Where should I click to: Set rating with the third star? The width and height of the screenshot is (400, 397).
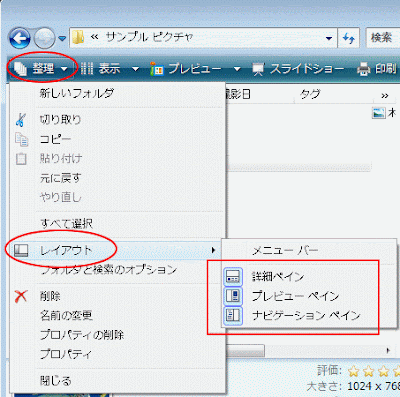pos(384,371)
